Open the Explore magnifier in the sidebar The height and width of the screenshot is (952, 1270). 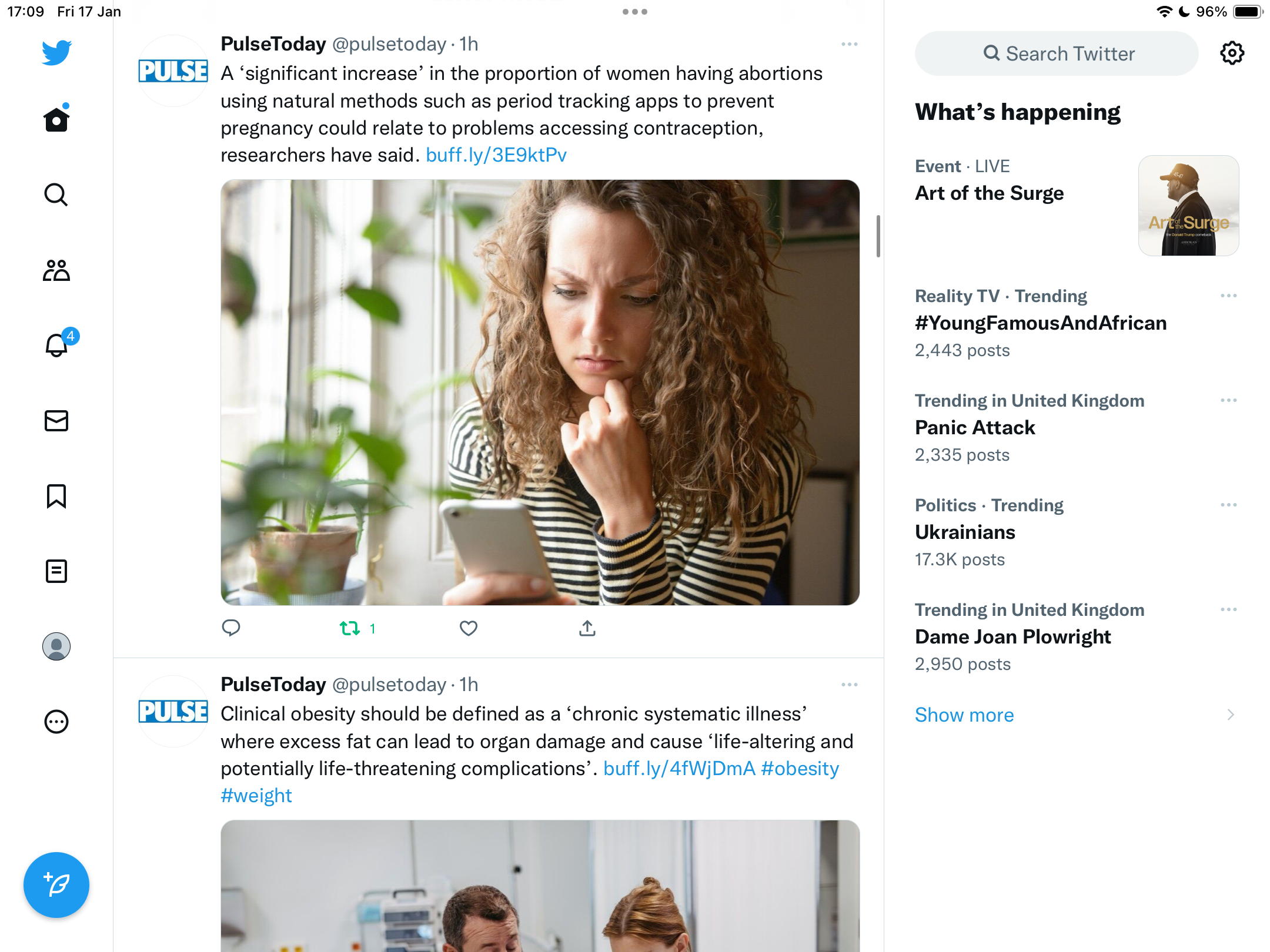click(x=56, y=195)
